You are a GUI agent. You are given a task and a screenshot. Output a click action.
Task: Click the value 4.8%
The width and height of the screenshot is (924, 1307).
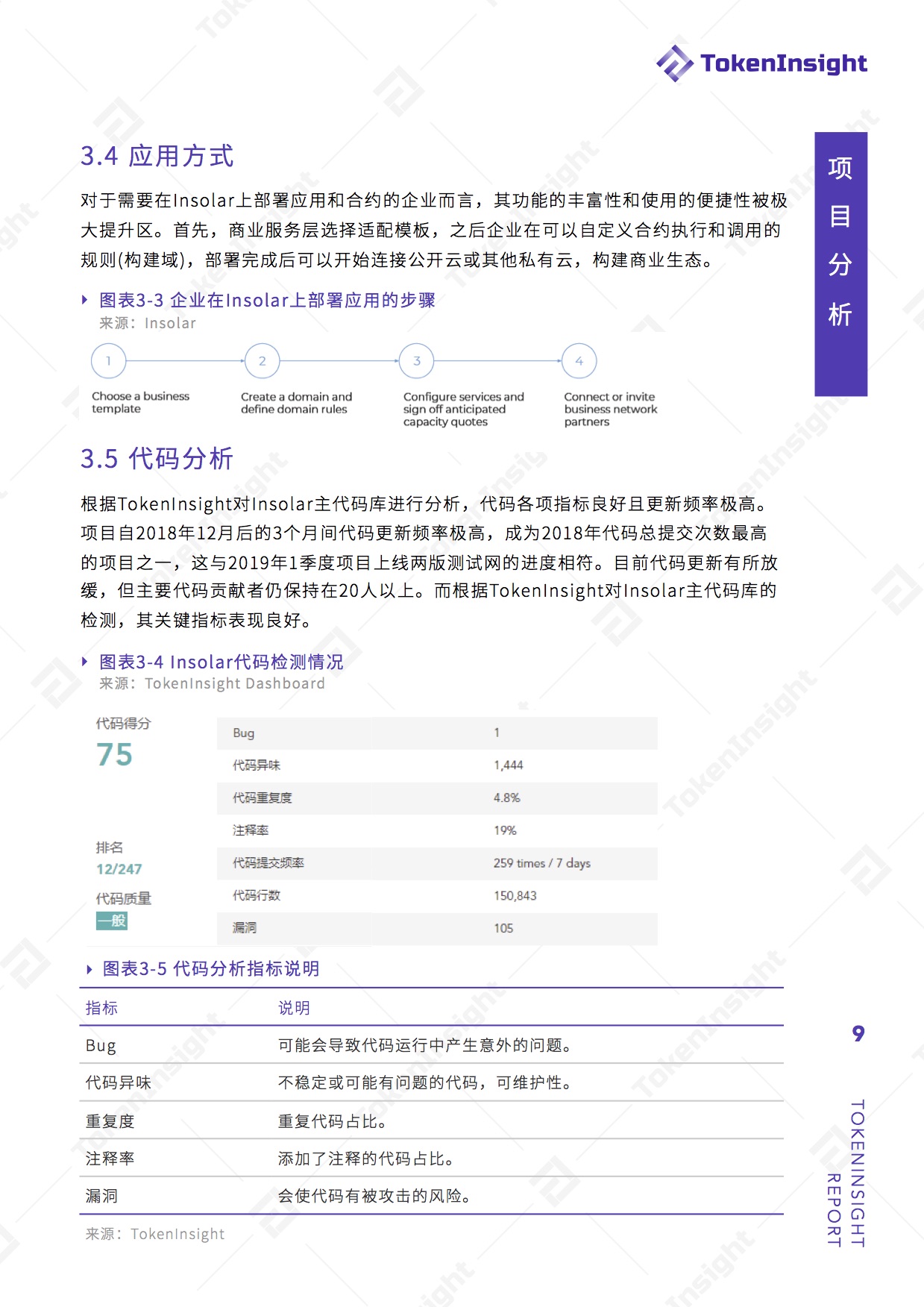pos(507,797)
